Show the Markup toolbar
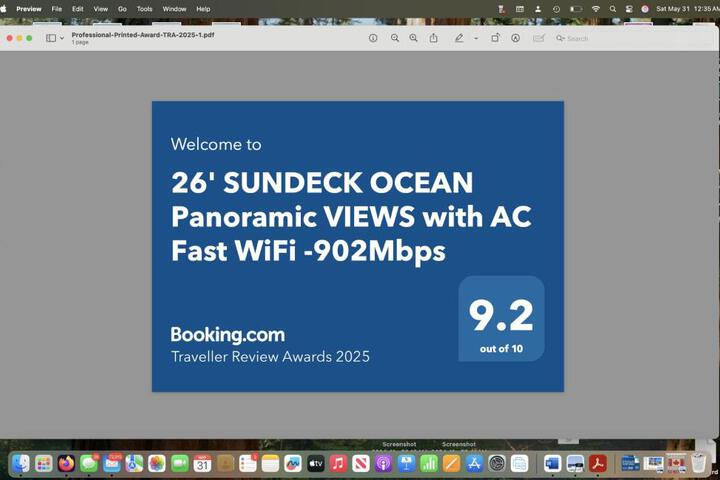The width and height of the screenshot is (720, 480). click(x=515, y=38)
